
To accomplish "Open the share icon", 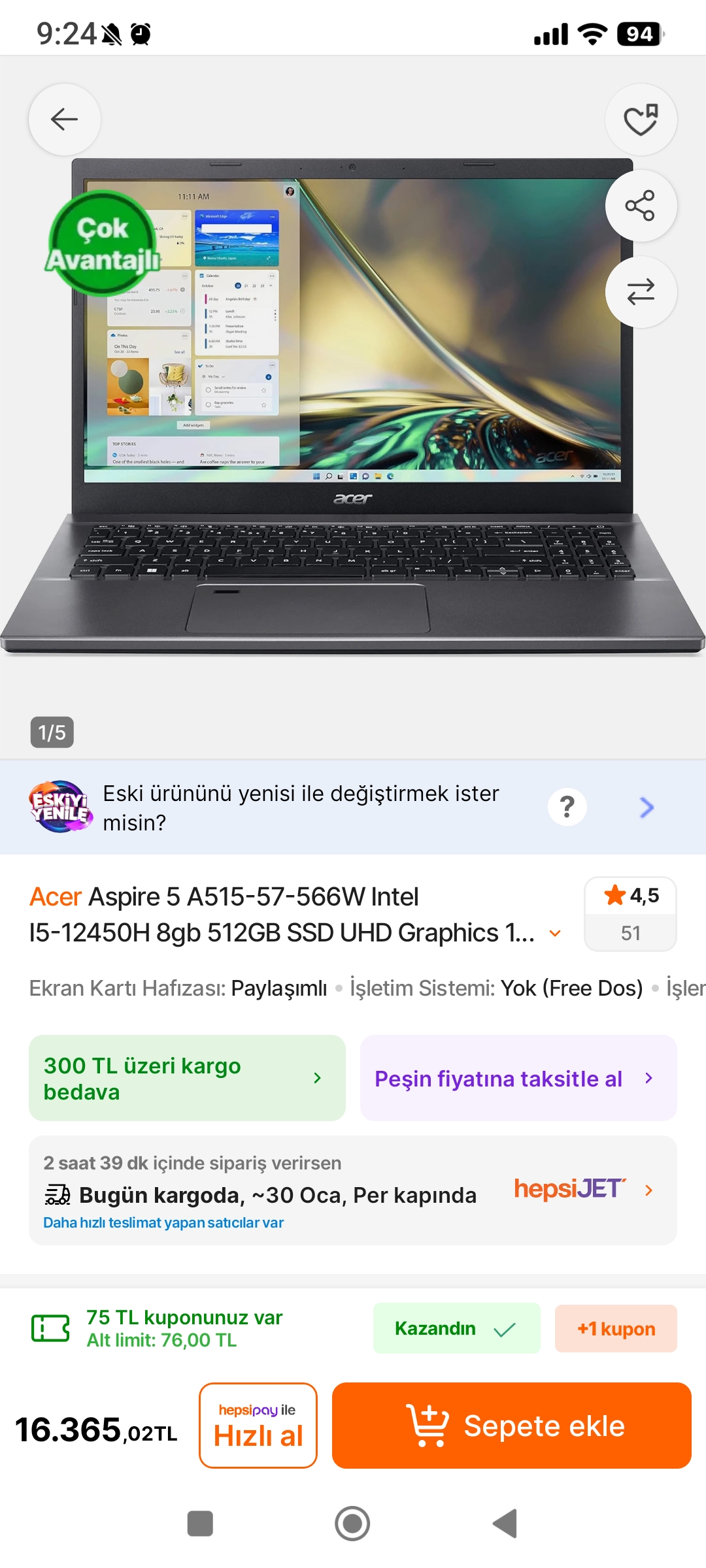I will pos(641,206).
